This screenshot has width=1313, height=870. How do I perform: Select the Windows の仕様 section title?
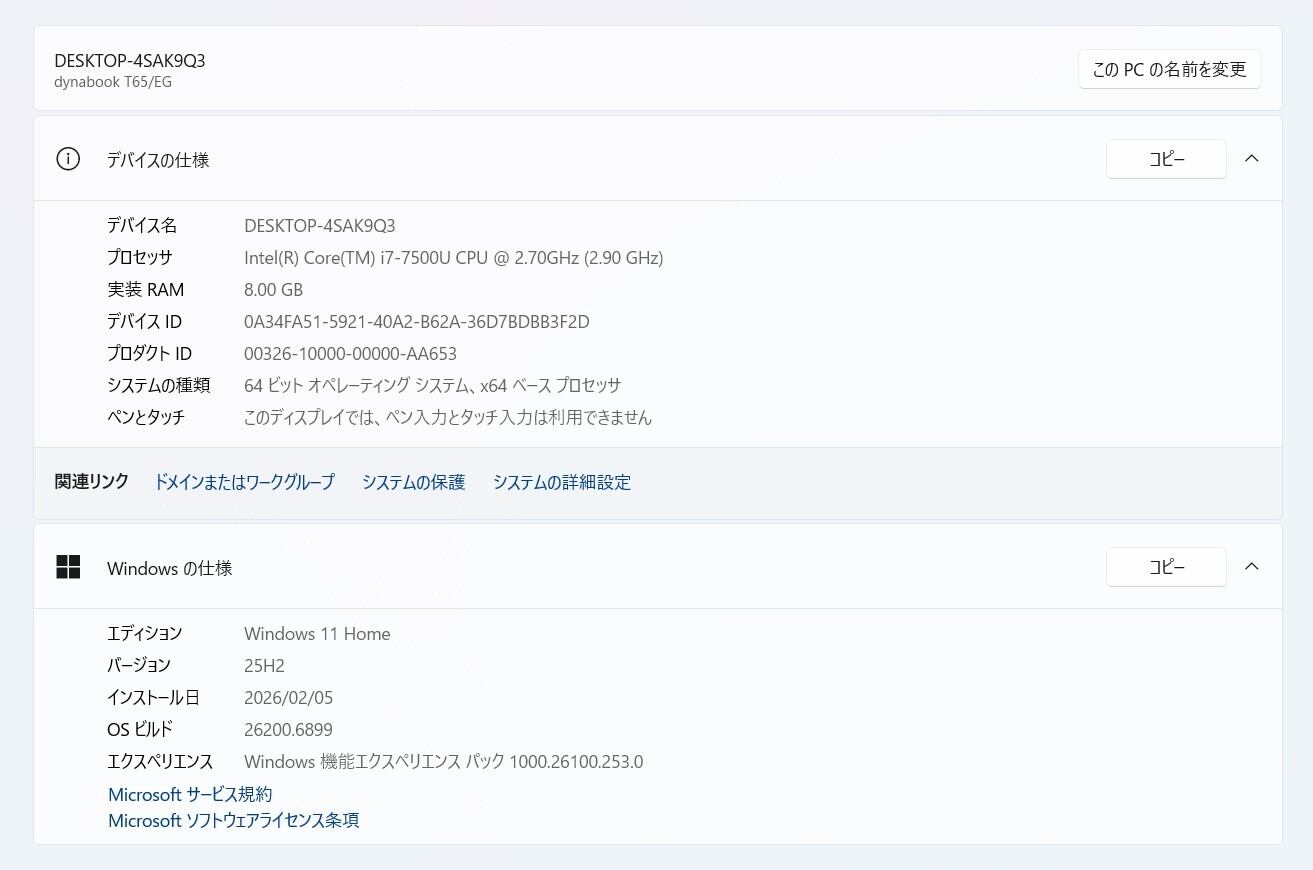(169, 568)
